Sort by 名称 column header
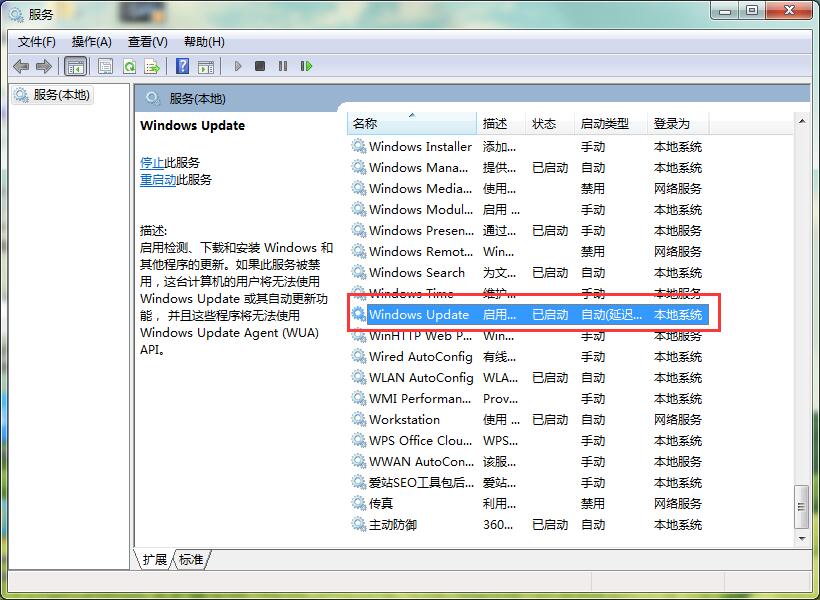 tap(412, 123)
